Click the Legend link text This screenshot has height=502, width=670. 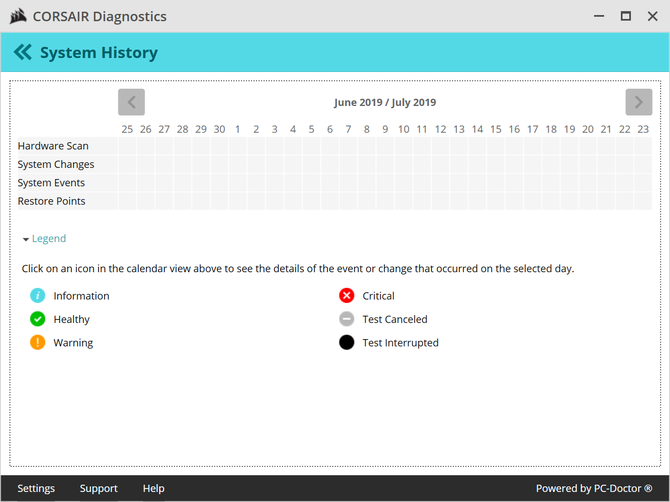pyautogui.click(x=49, y=238)
